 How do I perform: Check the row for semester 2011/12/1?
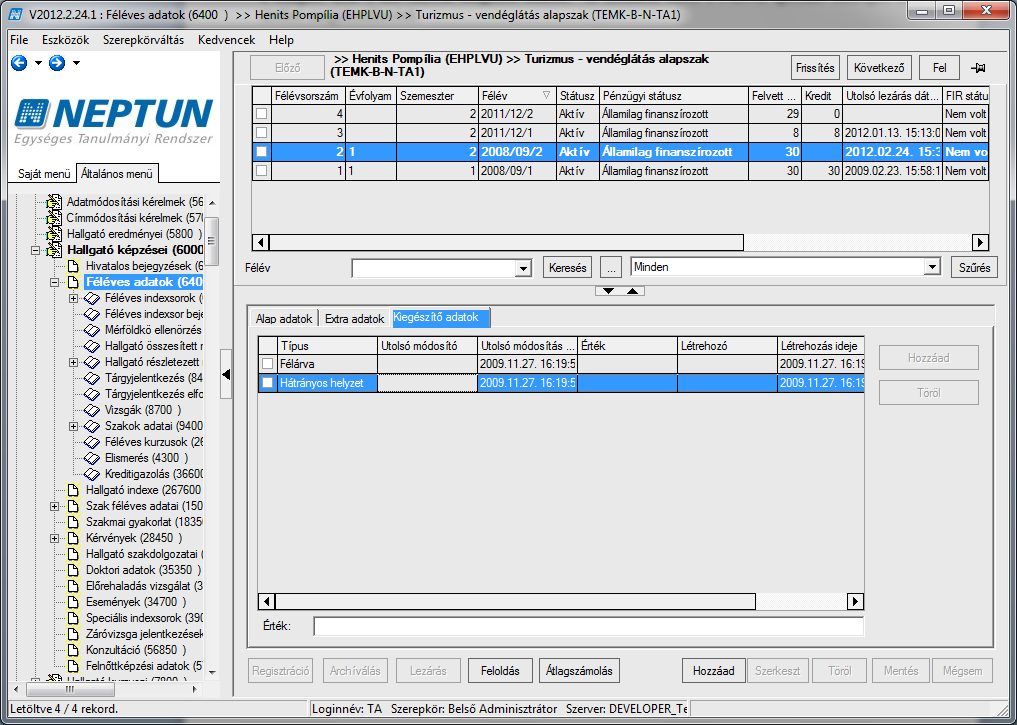(x=261, y=133)
